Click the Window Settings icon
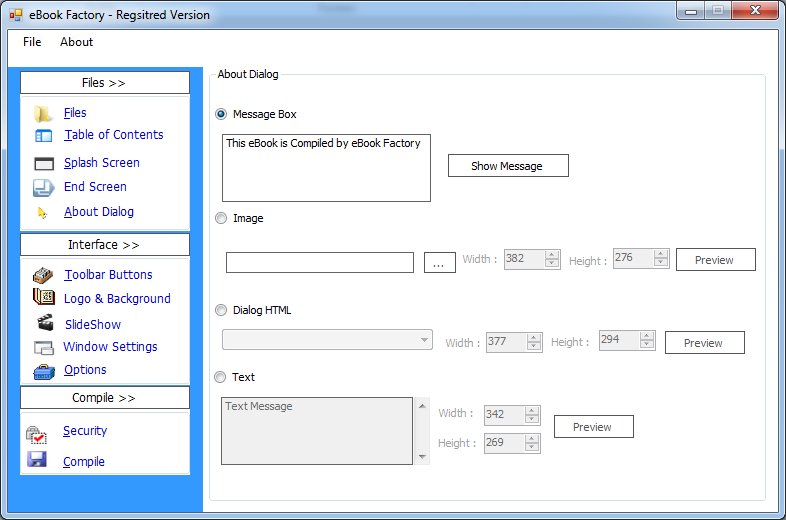The width and height of the screenshot is (786, 520). (x=44, y=348)
